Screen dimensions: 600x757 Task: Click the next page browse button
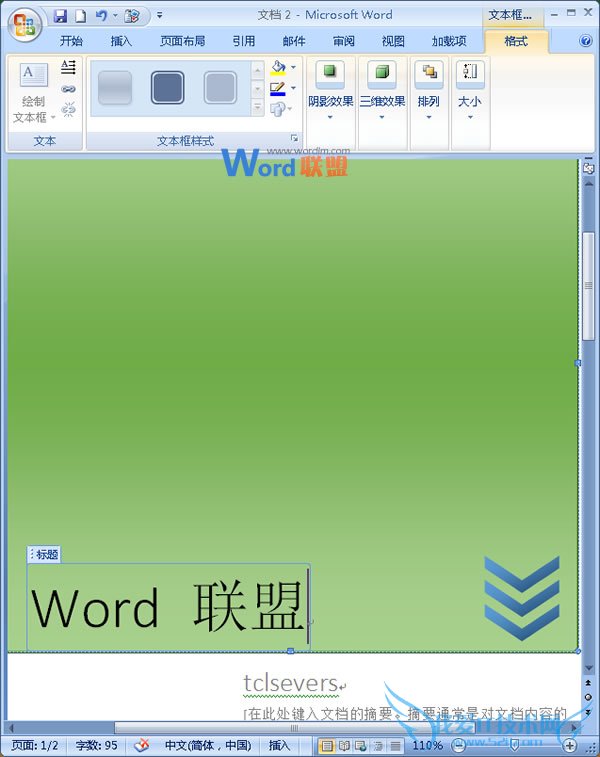(x=588, y=712)
